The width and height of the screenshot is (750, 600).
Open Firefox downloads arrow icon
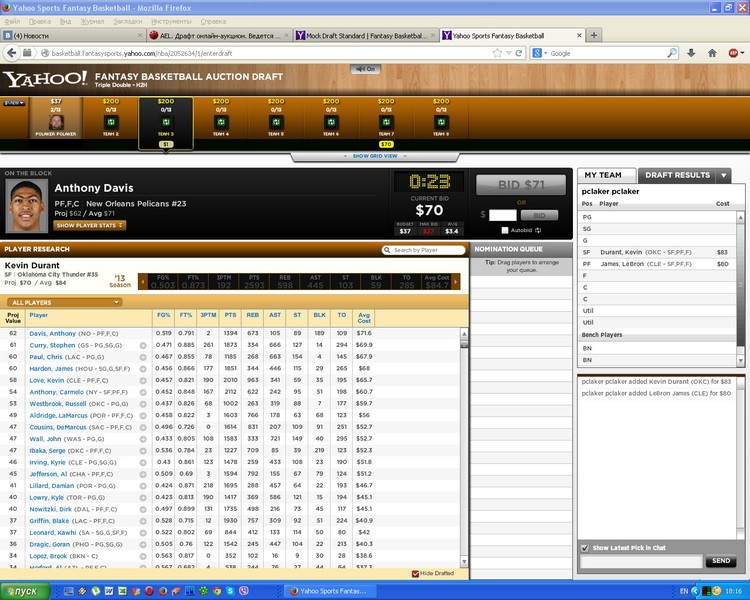pyautogui.click(x=691, y=53)
